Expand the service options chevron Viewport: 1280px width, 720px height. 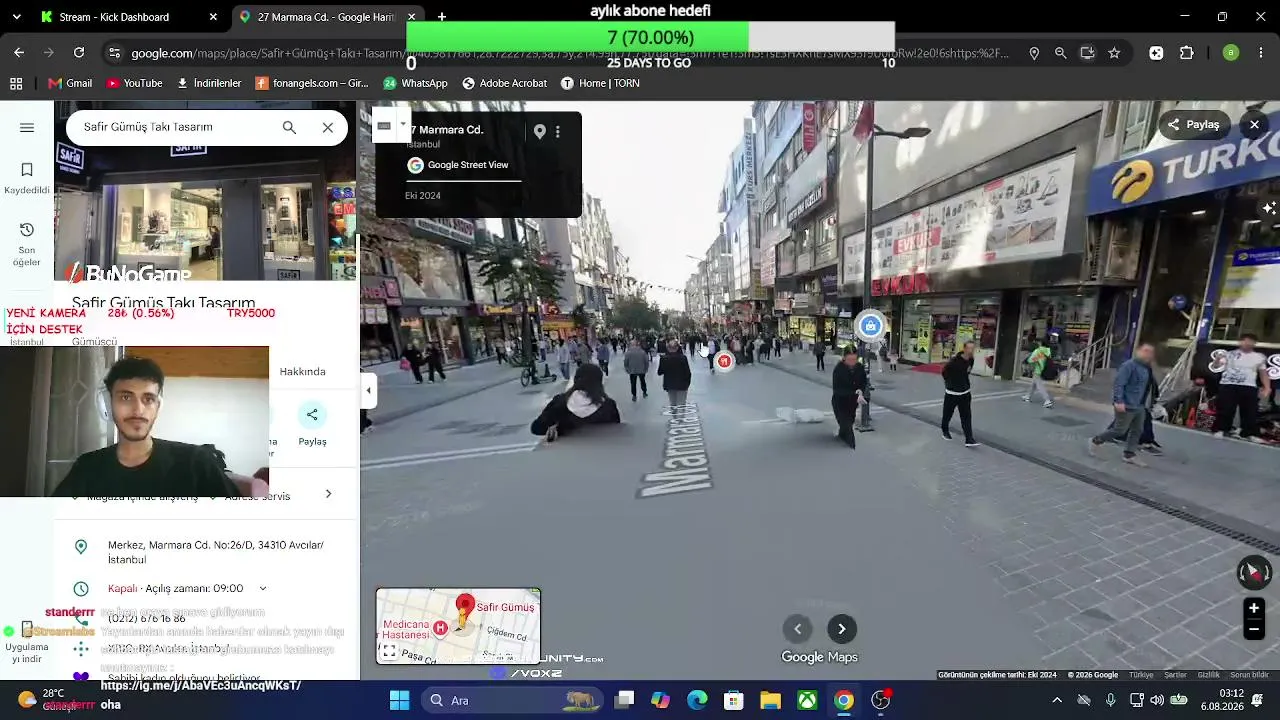tap(328, 494)
